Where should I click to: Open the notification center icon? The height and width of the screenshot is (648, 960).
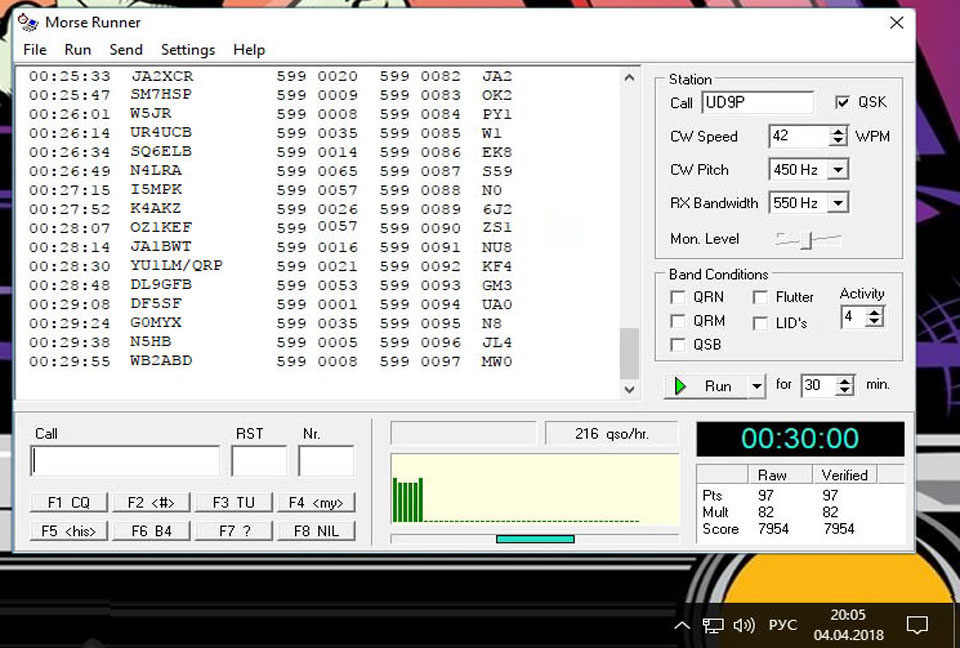[916, 625]
